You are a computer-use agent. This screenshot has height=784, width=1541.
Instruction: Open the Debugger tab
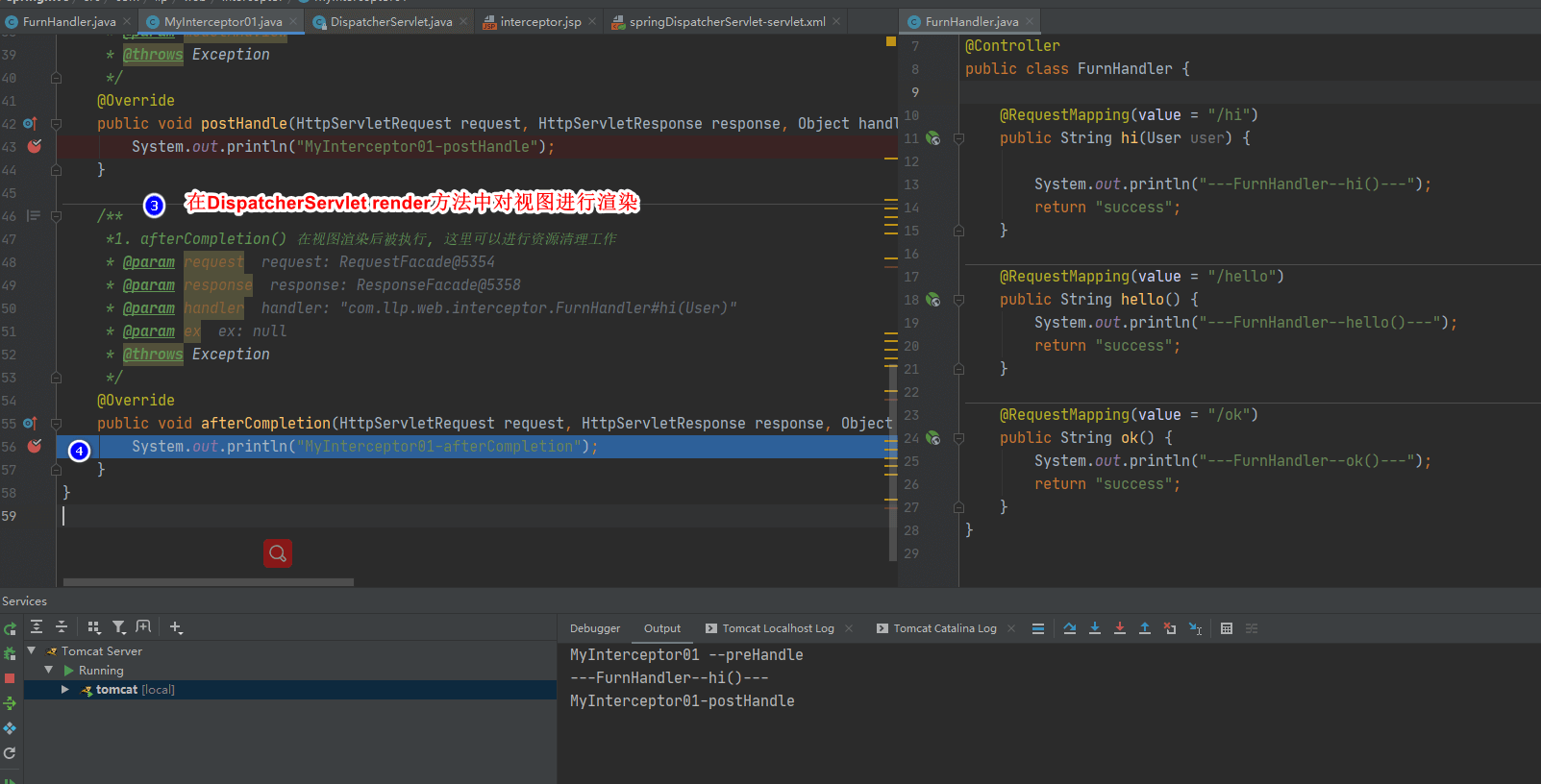point(594,628)
